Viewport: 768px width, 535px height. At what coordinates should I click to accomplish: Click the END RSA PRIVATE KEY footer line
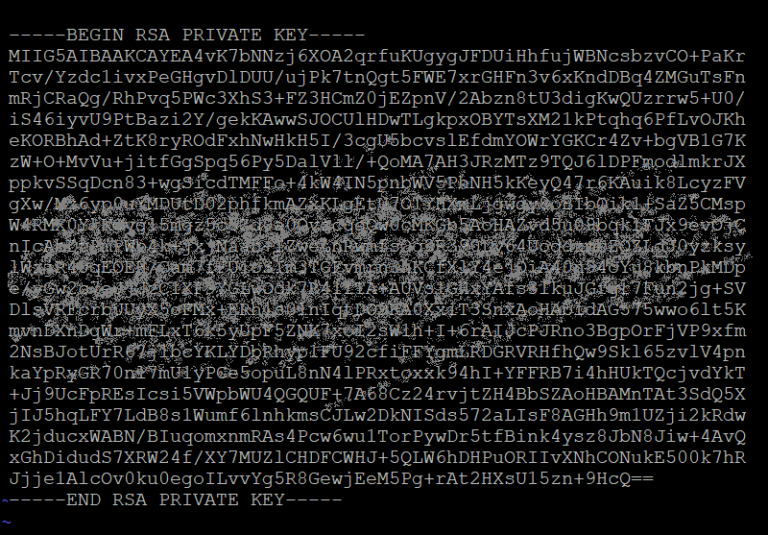point(175,500)
